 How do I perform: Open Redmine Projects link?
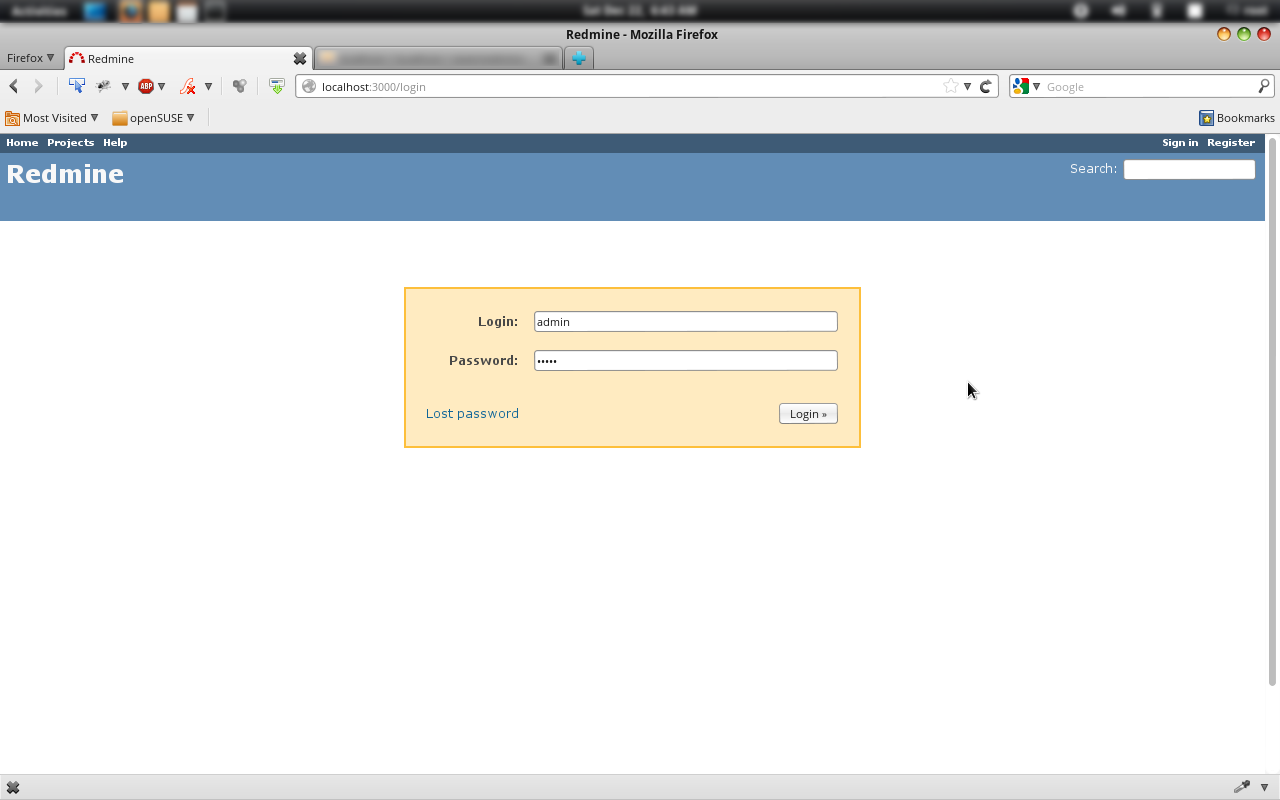tap(70, 143)
